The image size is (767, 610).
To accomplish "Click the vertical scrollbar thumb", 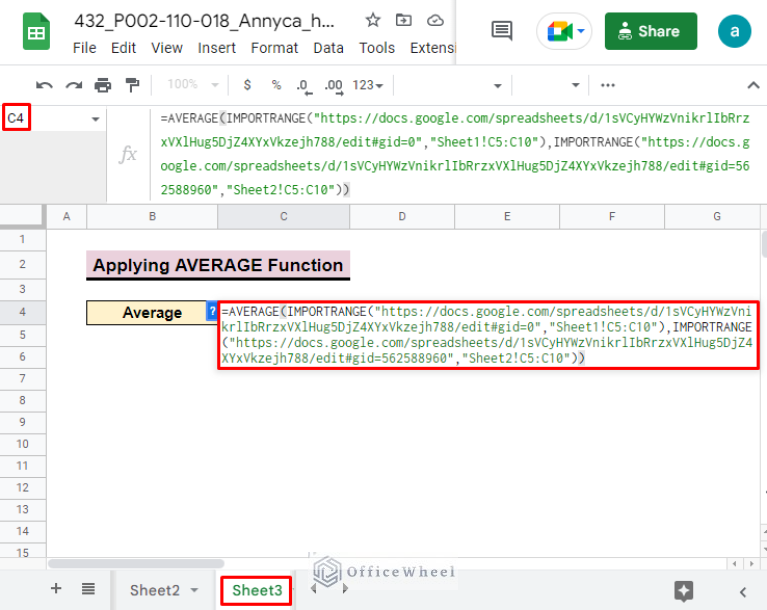I will (x=764, y=245).
